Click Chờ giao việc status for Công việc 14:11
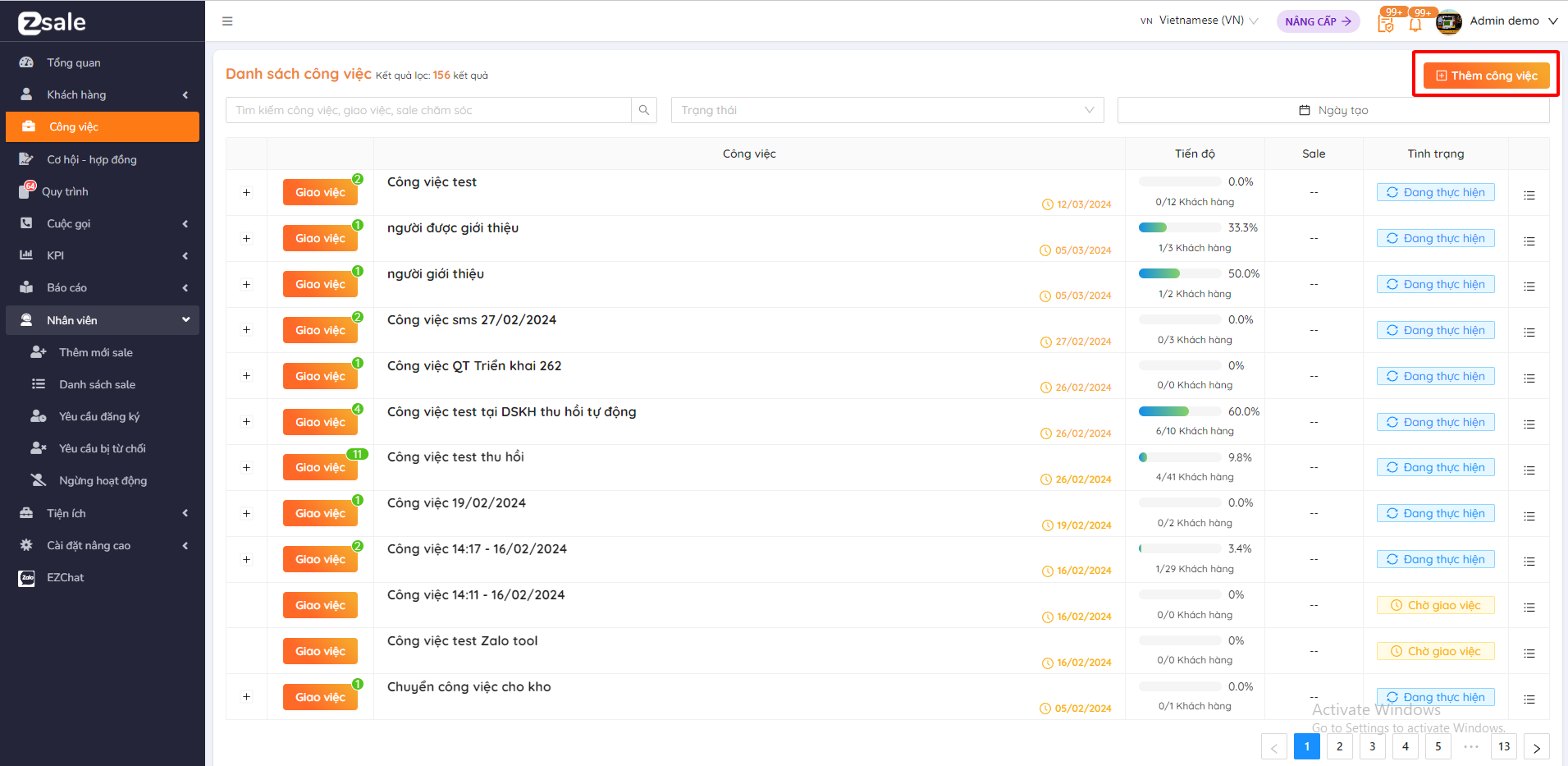This screenshot has width=1568, height=766. pyautogui.click(x=1436, y=605)
